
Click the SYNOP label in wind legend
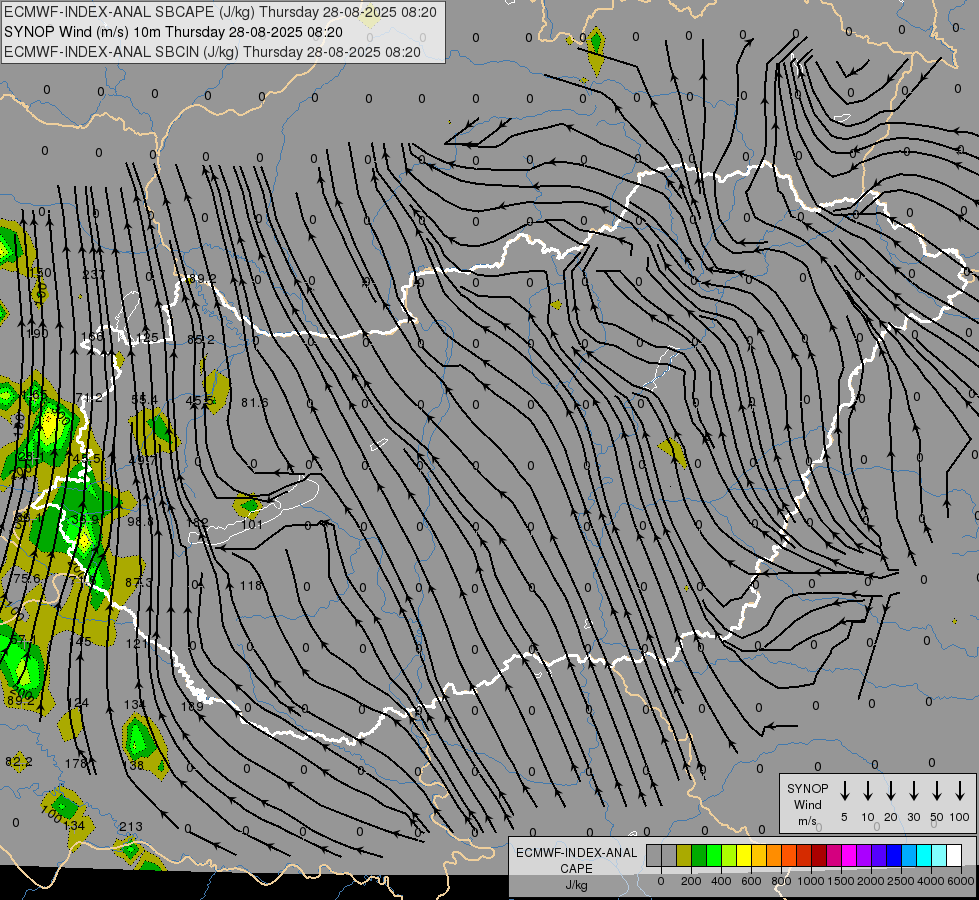807,788
